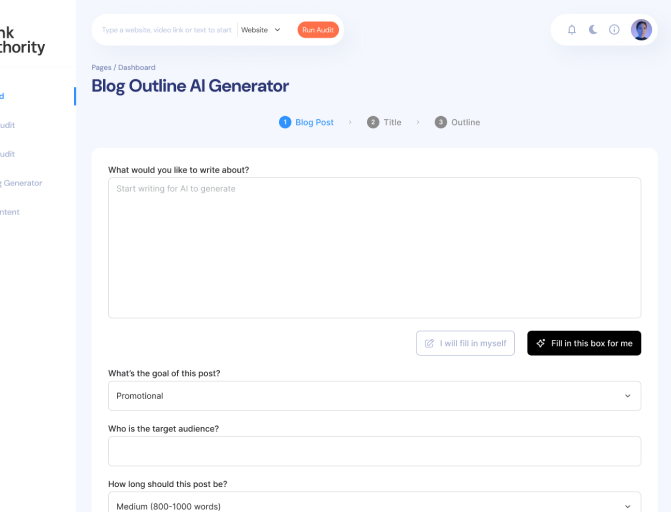Expand the Website type dropdown
671x512 pixels.
[261, 30]
